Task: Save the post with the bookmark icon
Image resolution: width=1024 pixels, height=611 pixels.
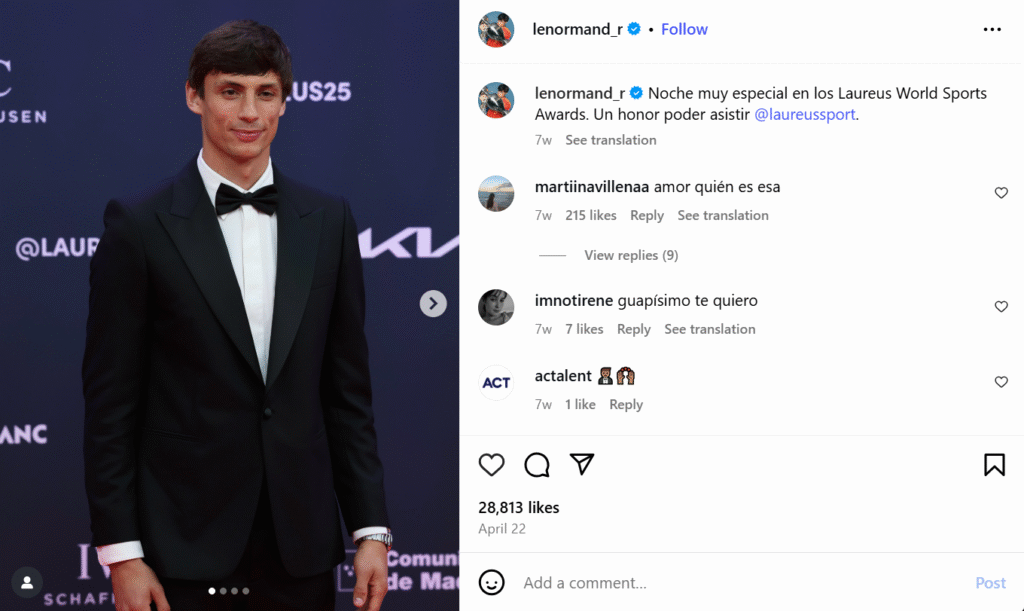Action: (x=994, y=465)
